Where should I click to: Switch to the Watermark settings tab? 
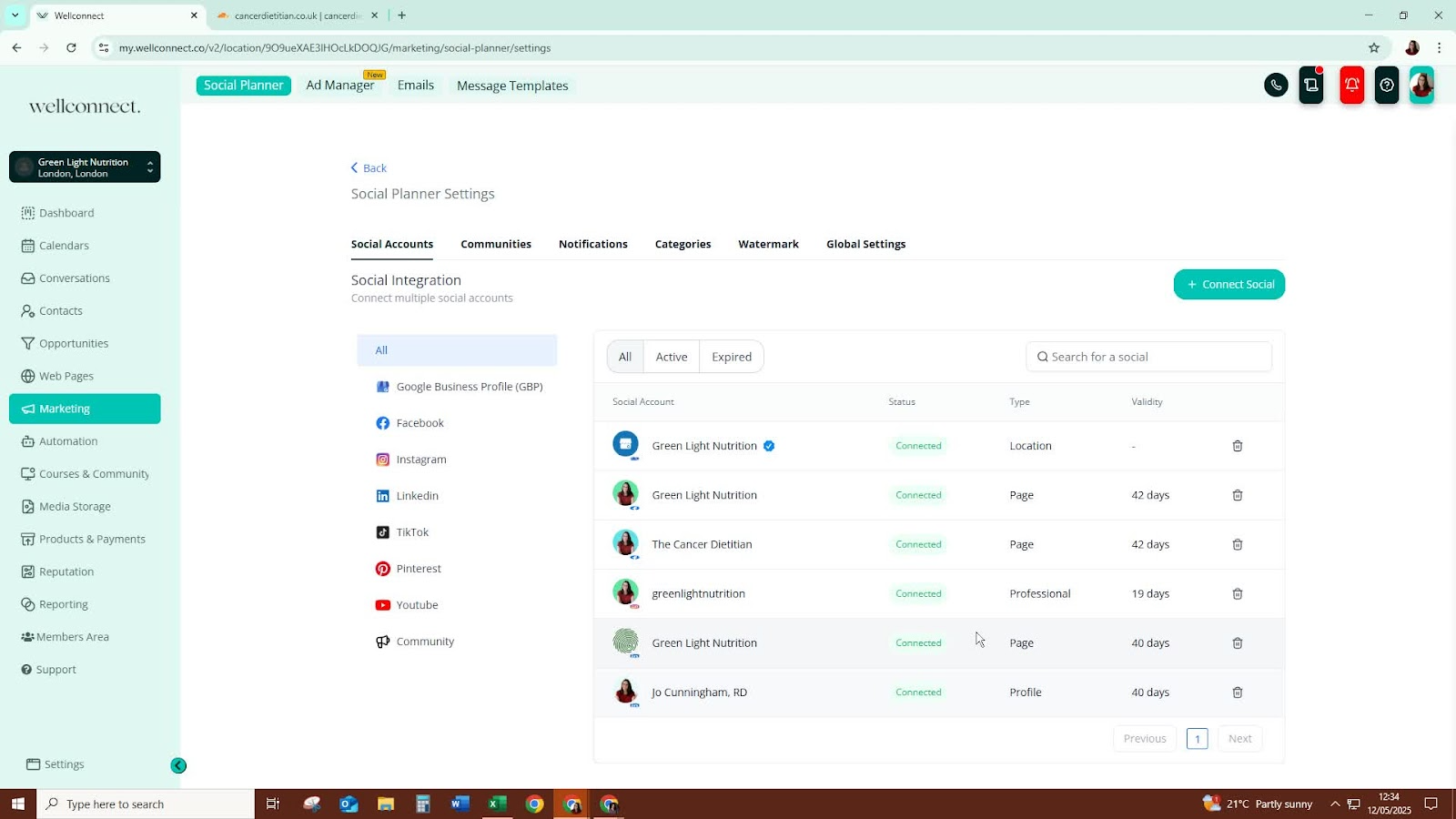pyautogui.click(x=768, y=244)
